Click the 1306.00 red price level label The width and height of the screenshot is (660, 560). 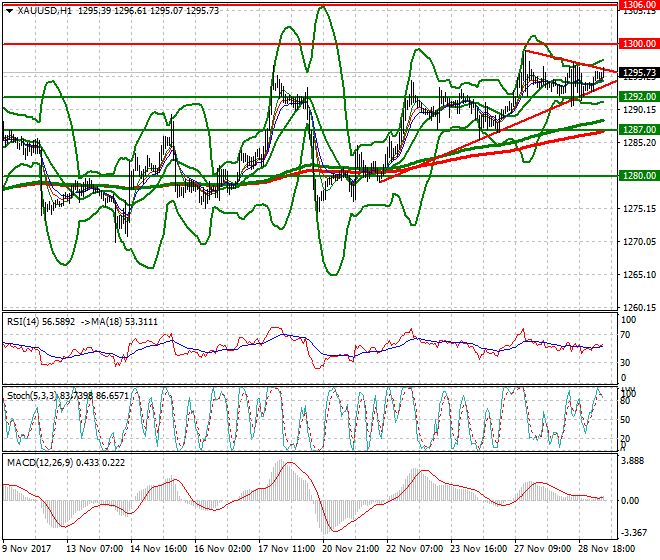pos(639,5)
